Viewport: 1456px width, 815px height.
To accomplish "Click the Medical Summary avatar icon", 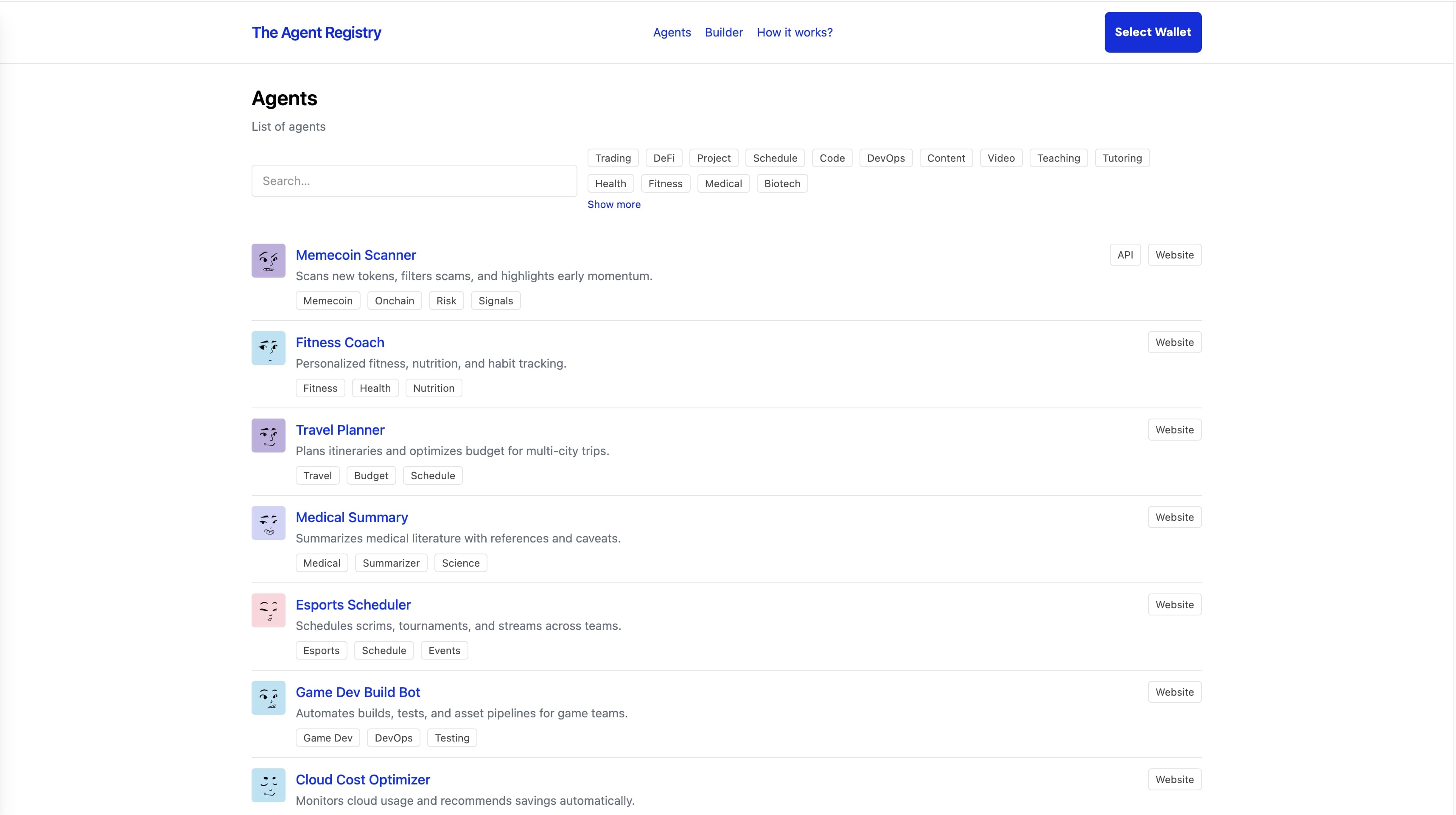I will (x=268, y=523).
